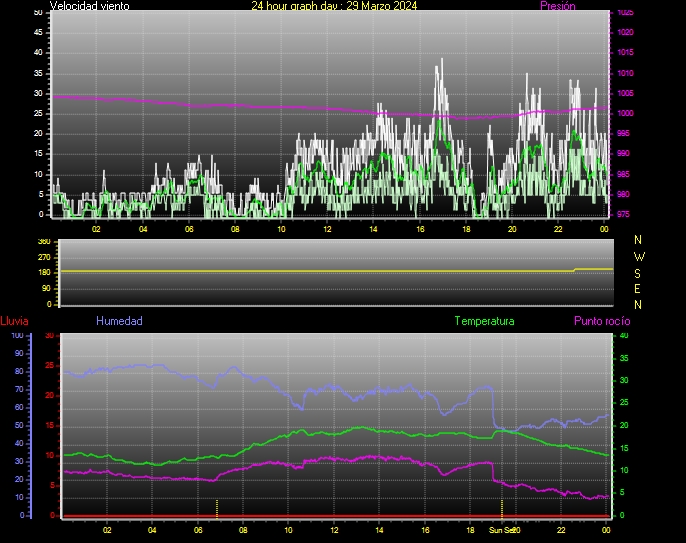
Task: Click the yellow sunrise marker near 07 hours
Action: coord(217,509)
